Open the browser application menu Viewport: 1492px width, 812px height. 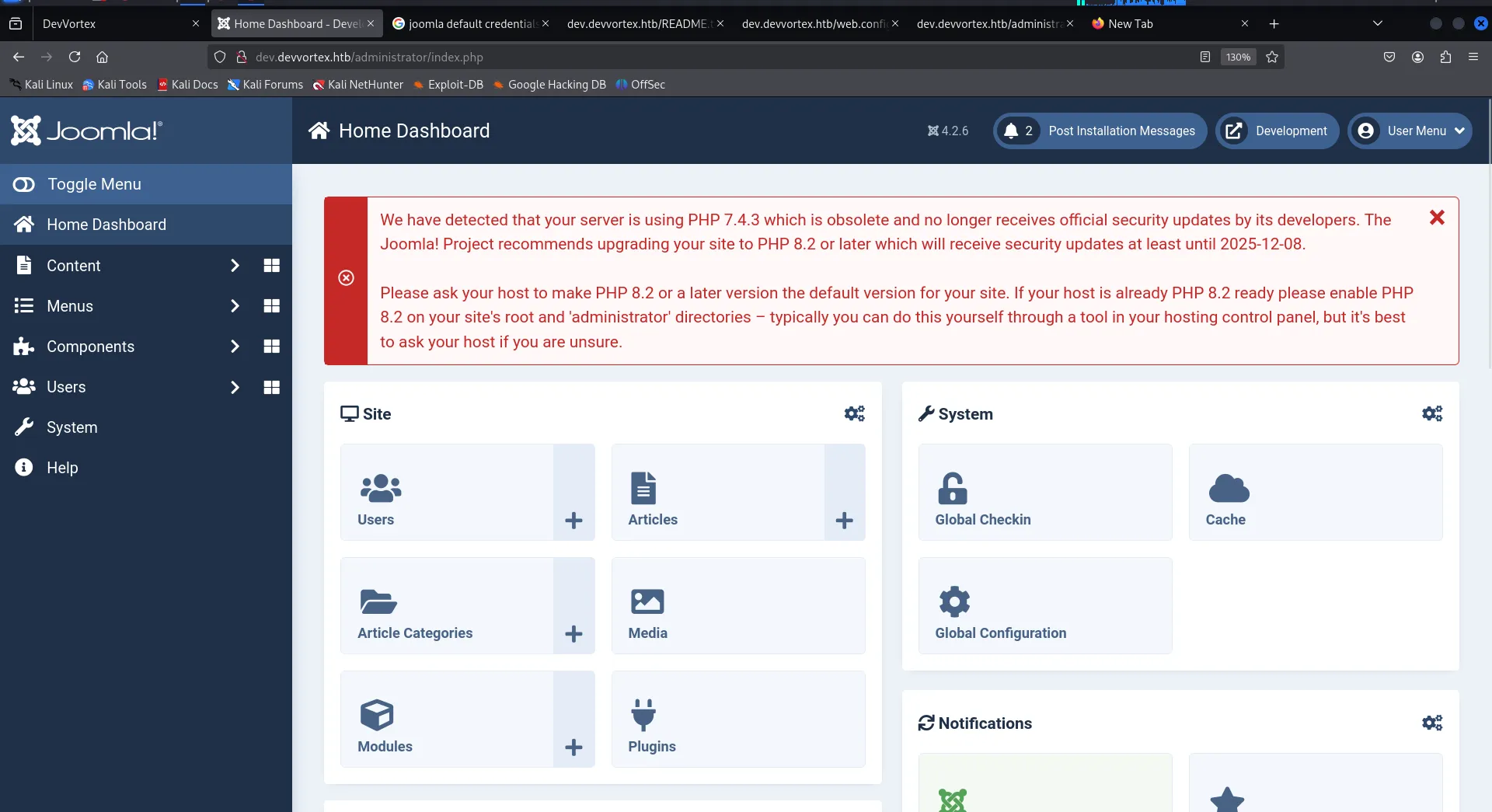coord(1473,57)
